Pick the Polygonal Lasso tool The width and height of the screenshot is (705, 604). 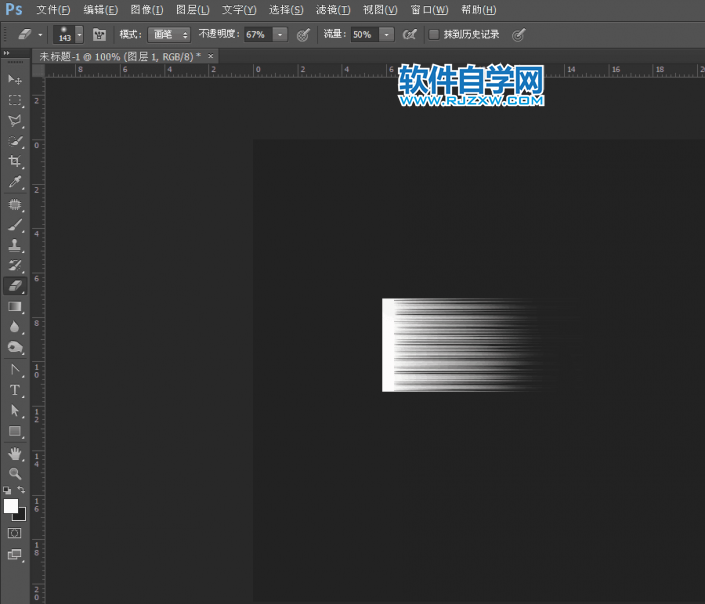click(x=15, y=121)
